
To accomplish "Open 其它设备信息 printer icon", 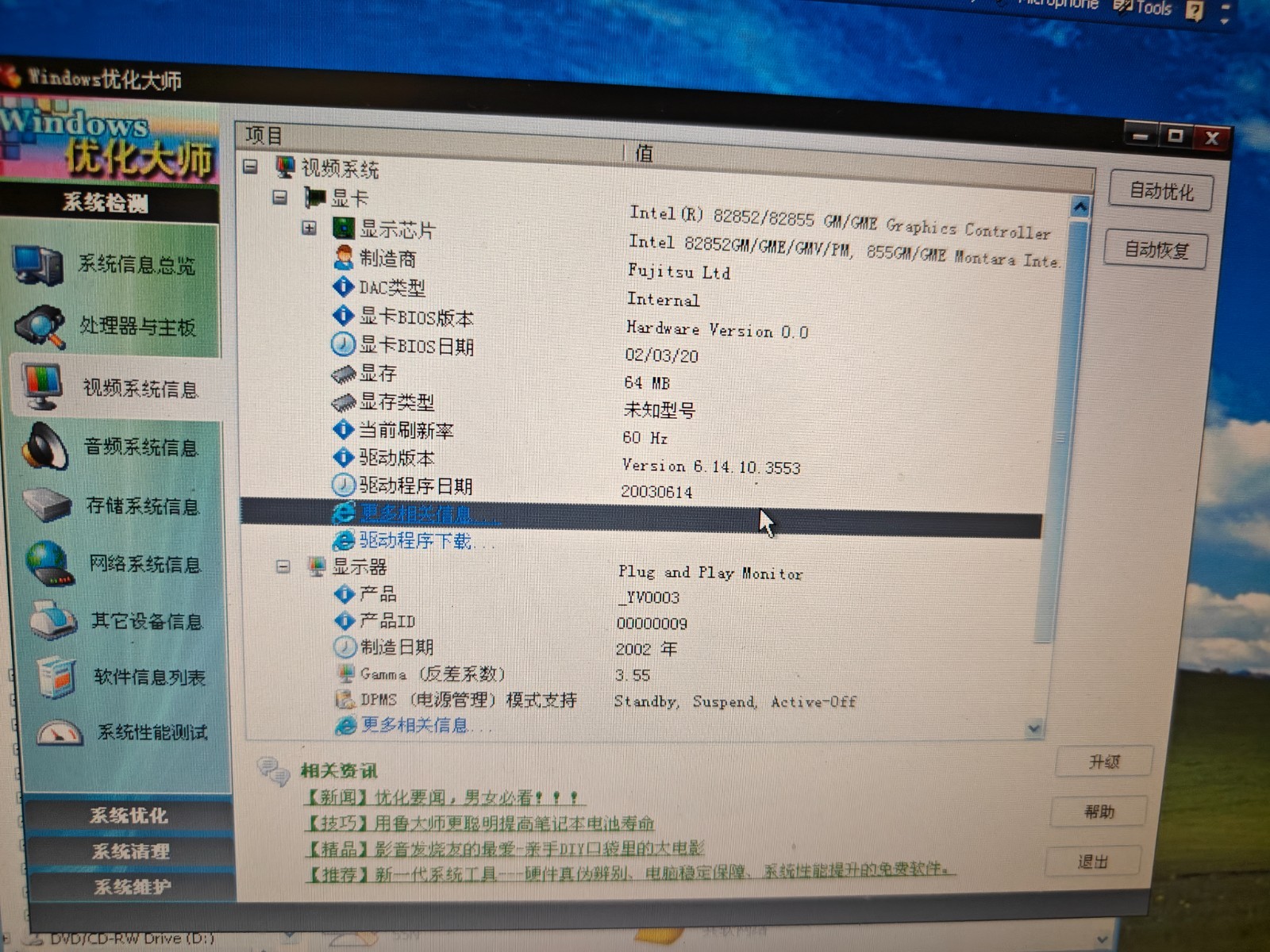I will point(52,620).
